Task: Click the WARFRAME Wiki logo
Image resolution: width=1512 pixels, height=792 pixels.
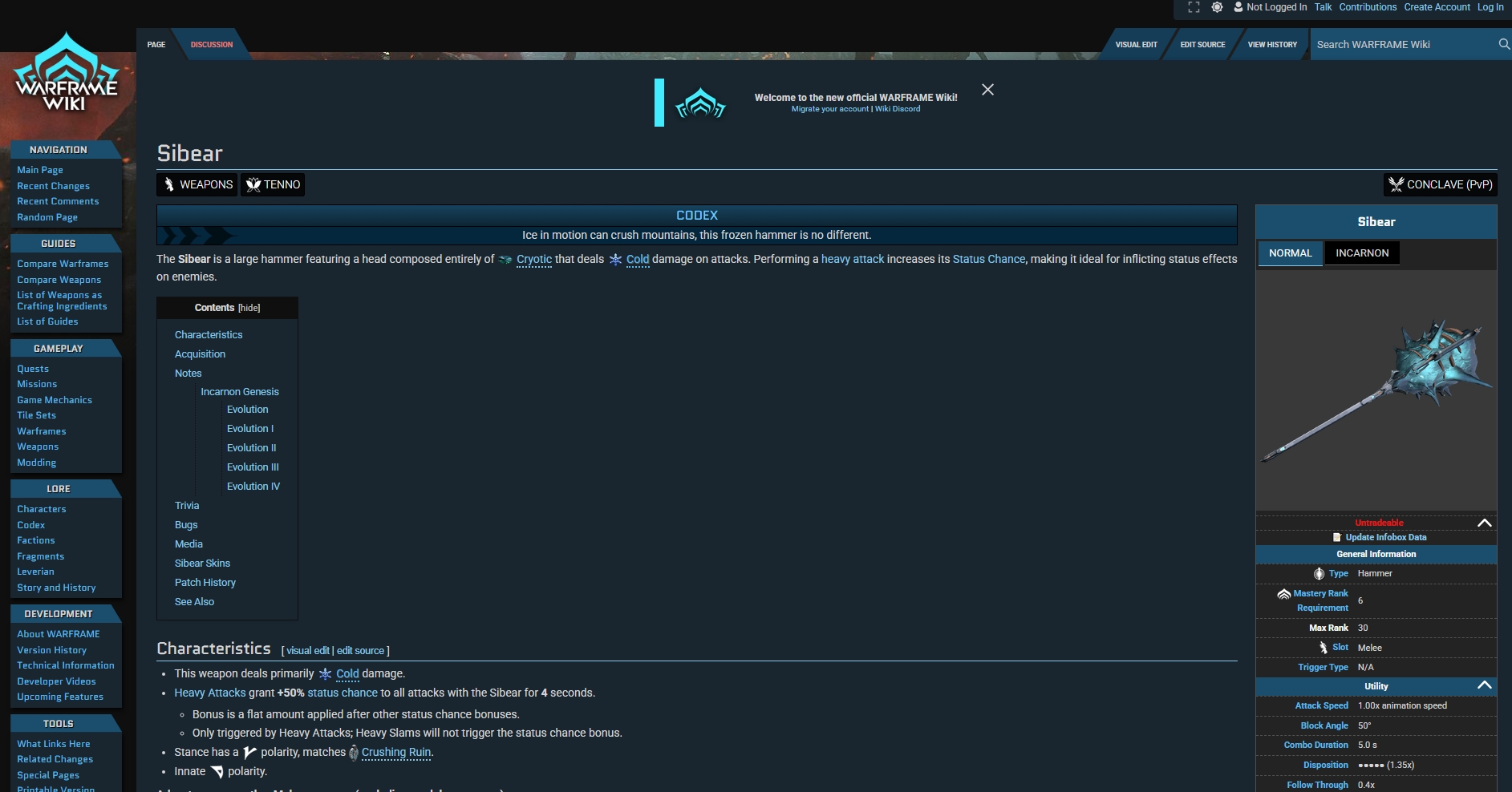Action: point(66,74)
